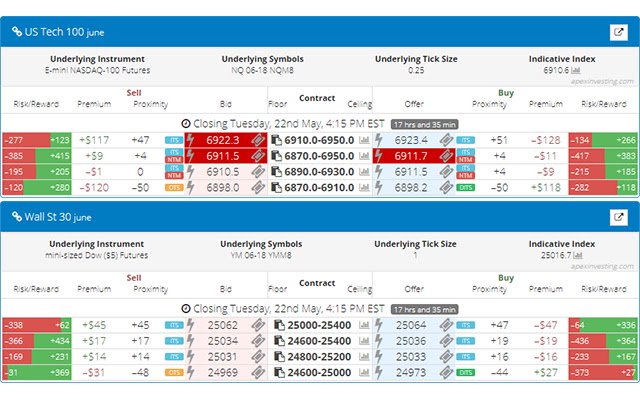640x400 pixels.
Task: Copy contract 6910.0-6950.0 via clipboard icon
Action: (276, 140)
